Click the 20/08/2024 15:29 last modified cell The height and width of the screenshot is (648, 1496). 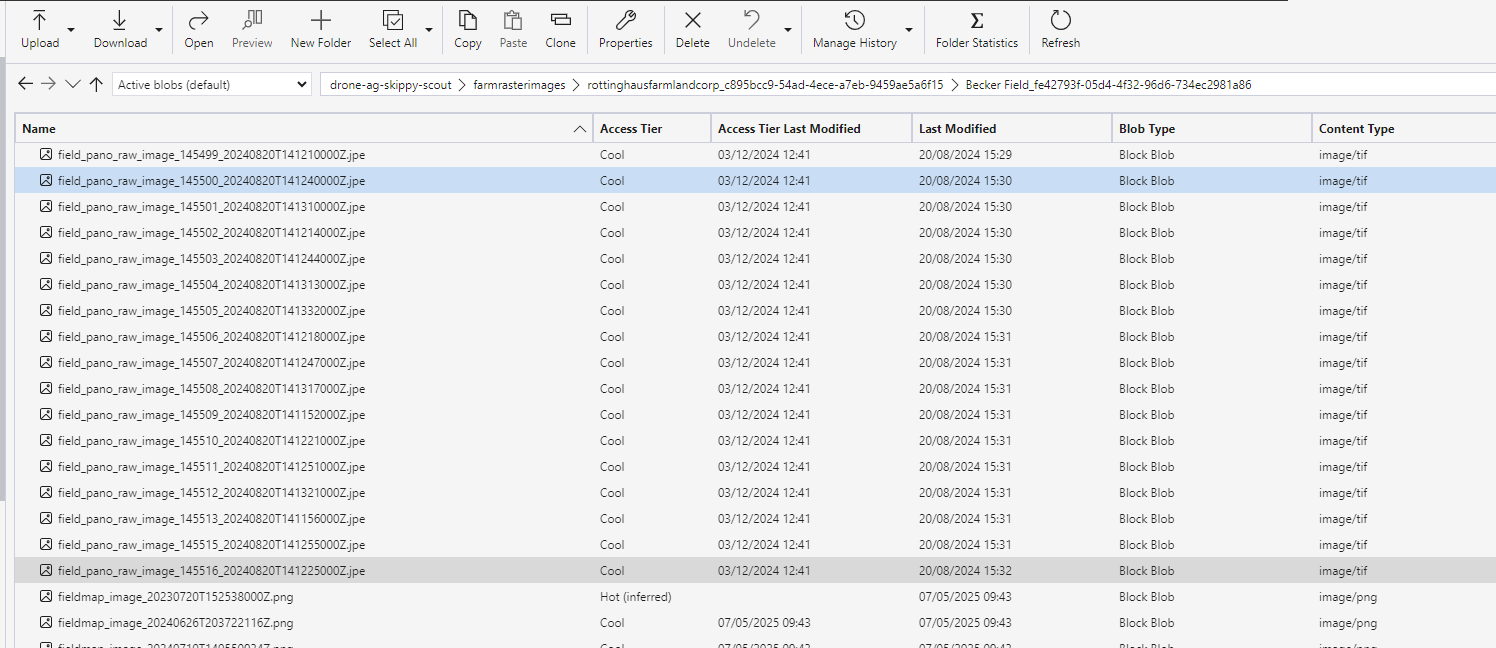[965, 155]
